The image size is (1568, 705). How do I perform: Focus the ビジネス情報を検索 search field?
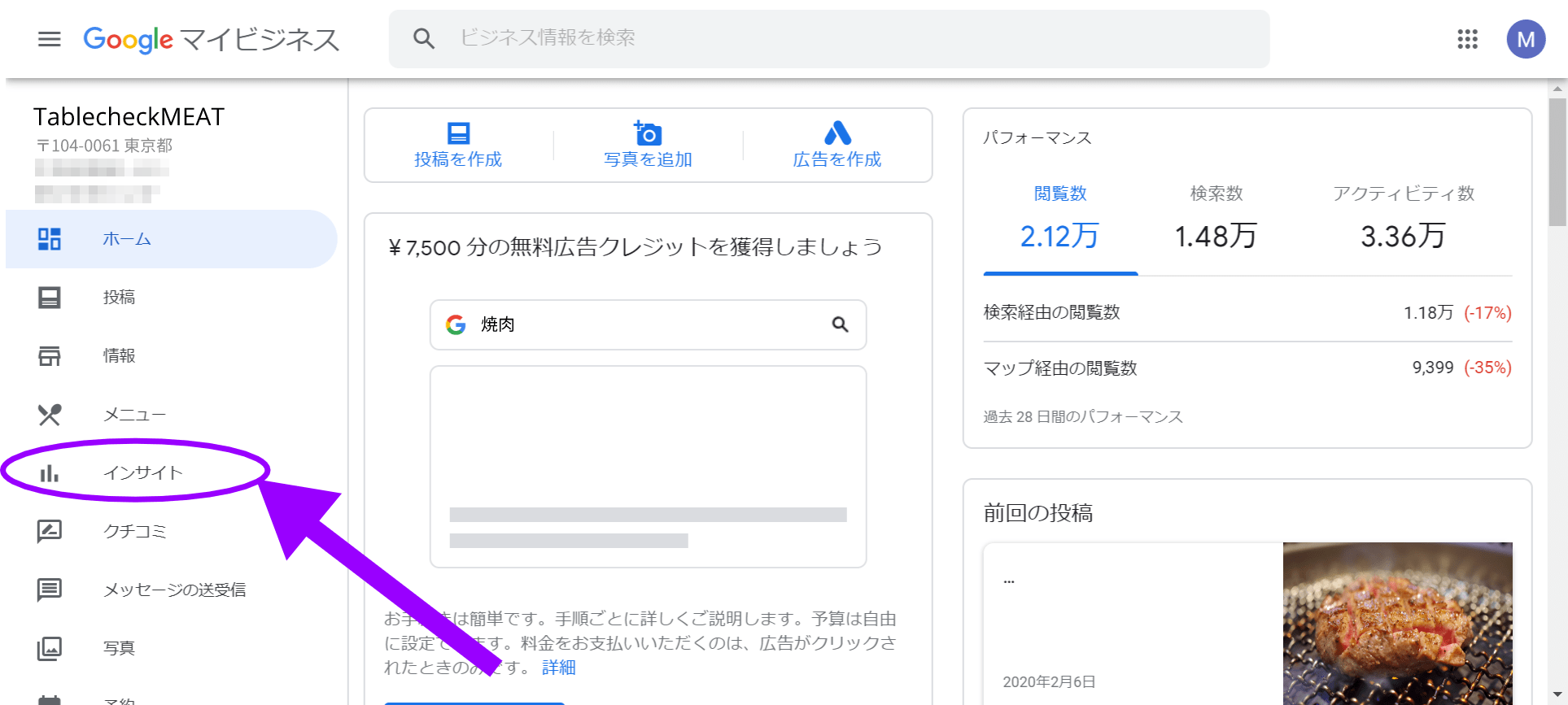pos(829,38)
